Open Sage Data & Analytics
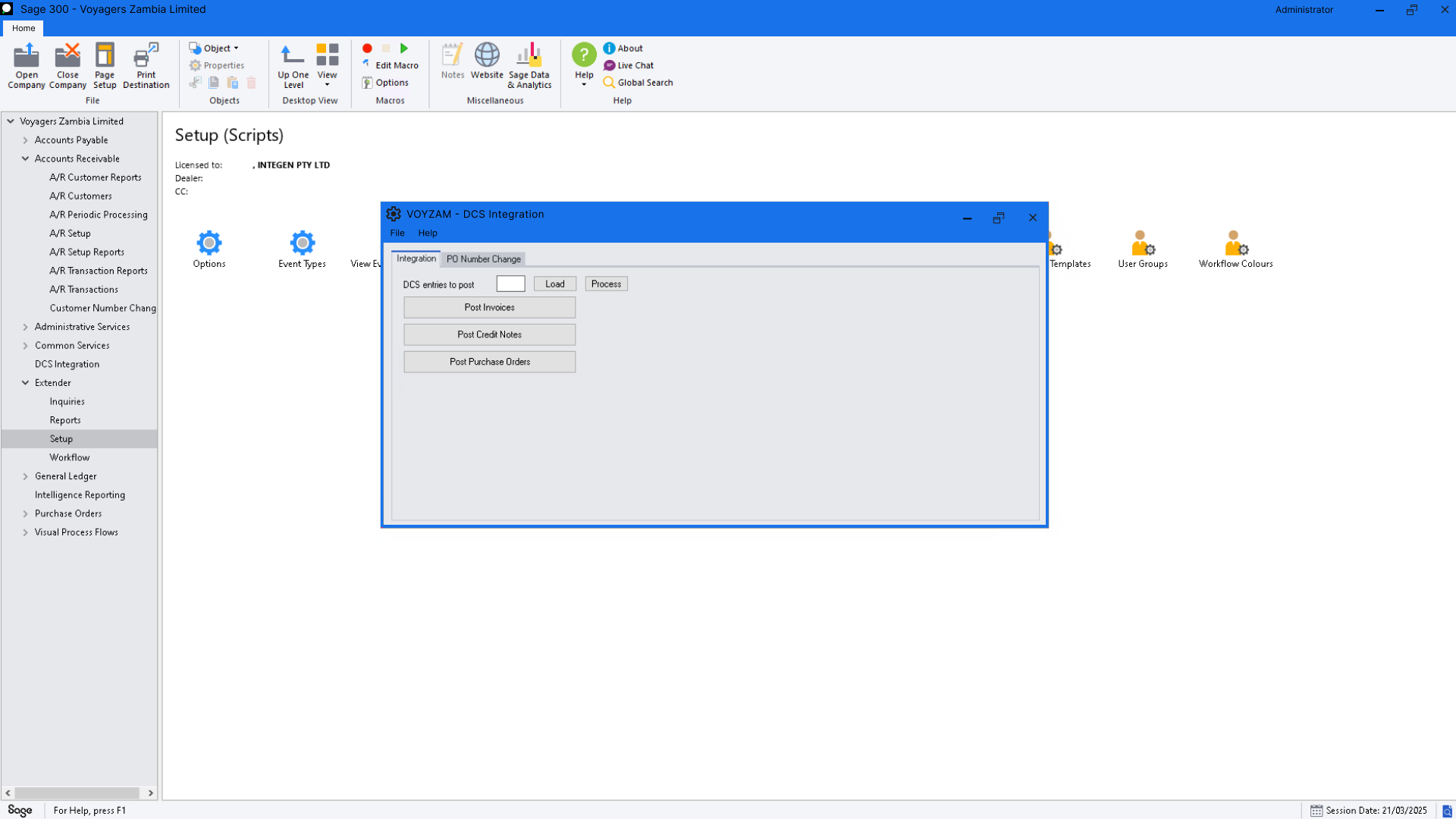 coord(529,65)
